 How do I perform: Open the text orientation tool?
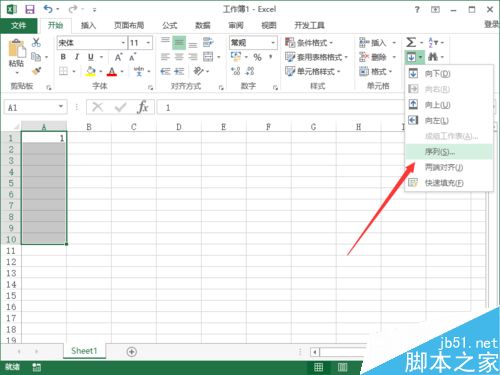click(199, 71)
